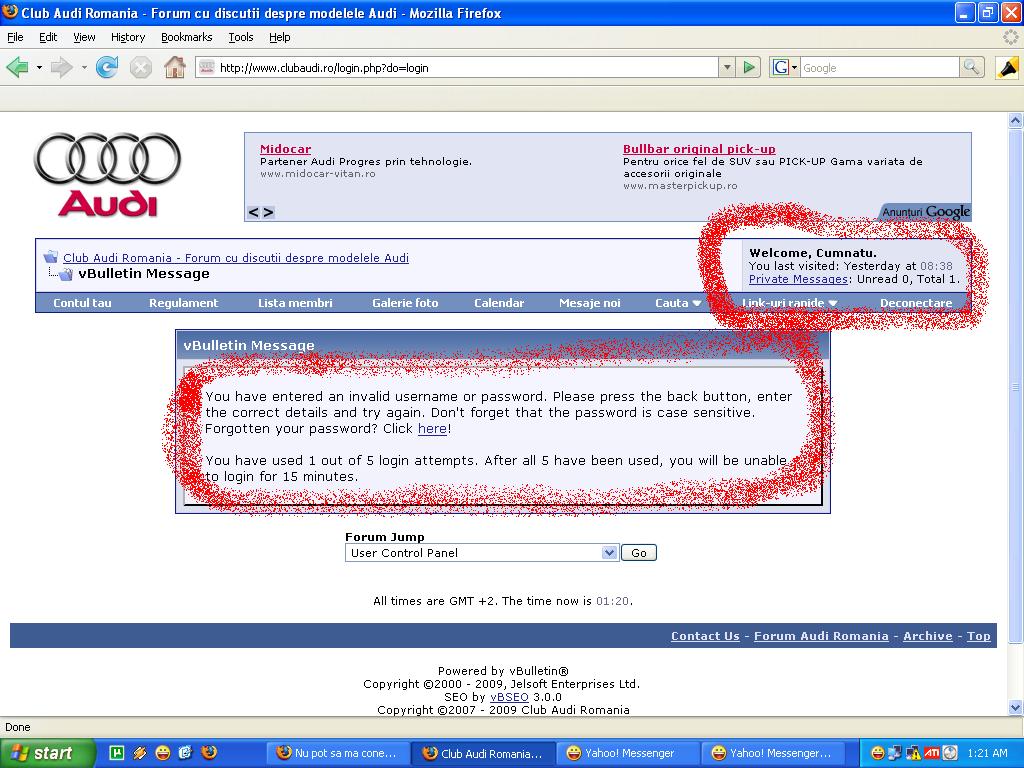This screenshot has width=1024, height=768.
Task: Reload the page with the Reload icon
Action: pyautogui.click(x=107, y=67)
